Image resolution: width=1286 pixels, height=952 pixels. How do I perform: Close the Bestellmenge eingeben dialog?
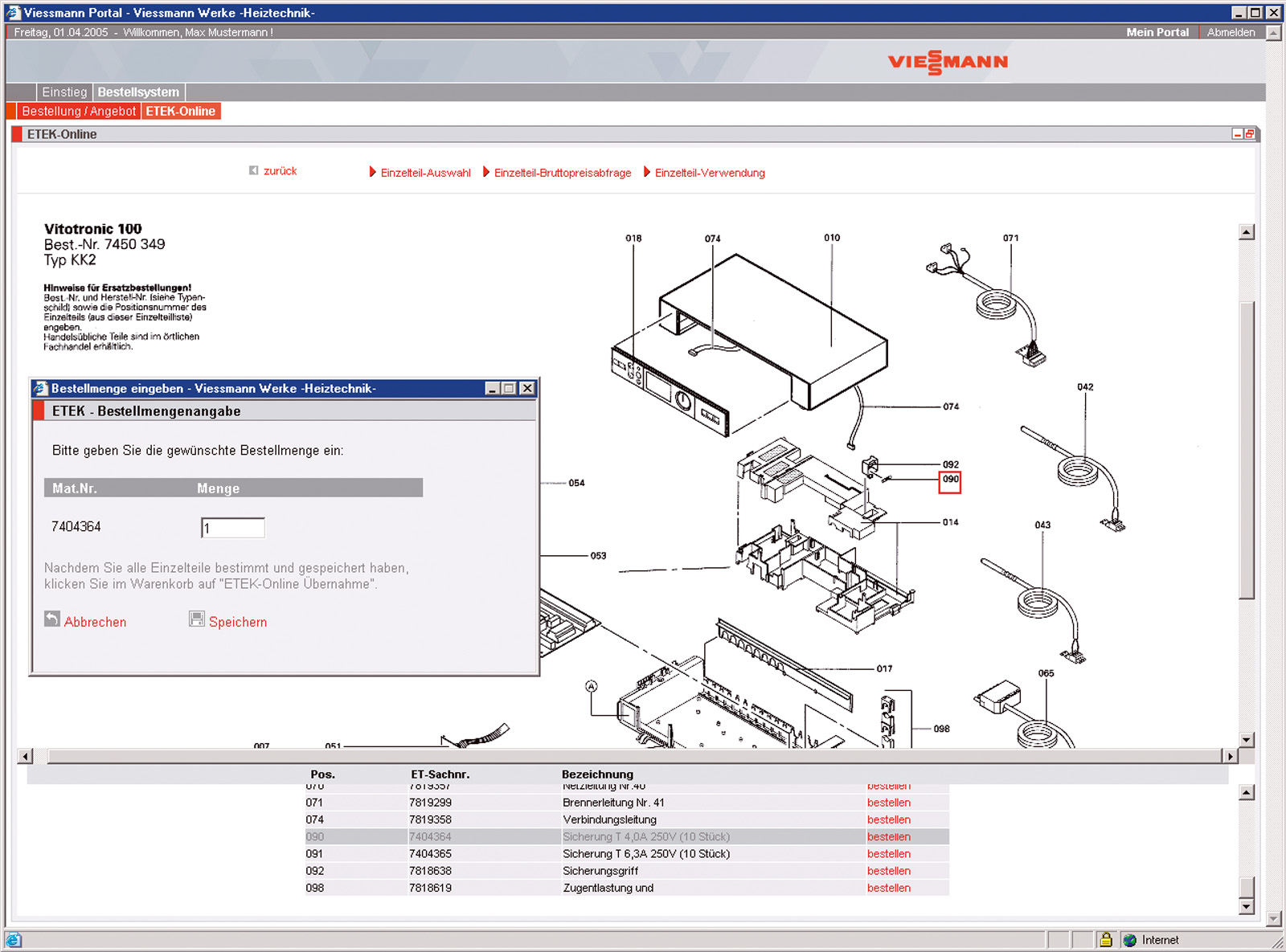527,389
